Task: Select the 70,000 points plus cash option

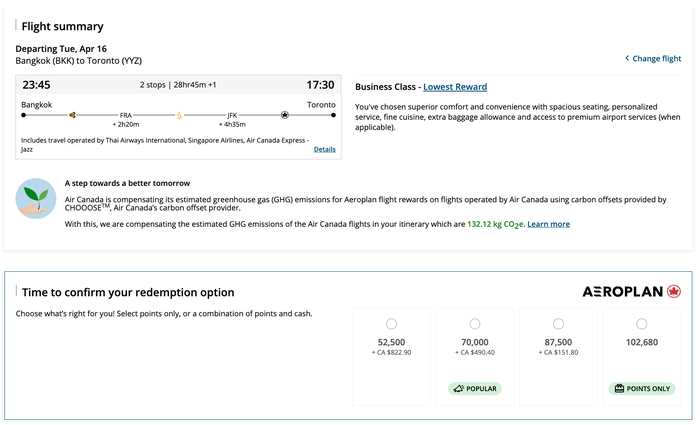Action: tap(475, 324)
